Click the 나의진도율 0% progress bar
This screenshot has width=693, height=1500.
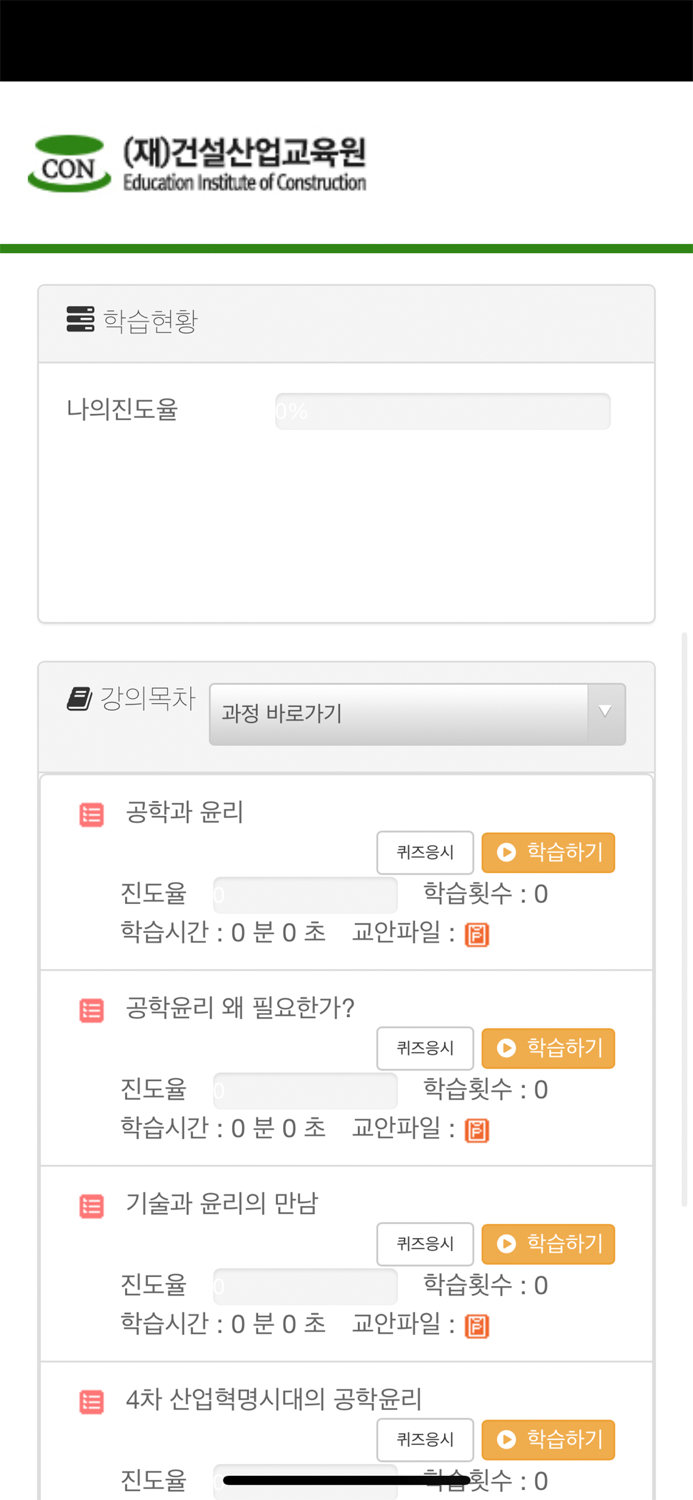pyautogui.click(x=442, y=410)
